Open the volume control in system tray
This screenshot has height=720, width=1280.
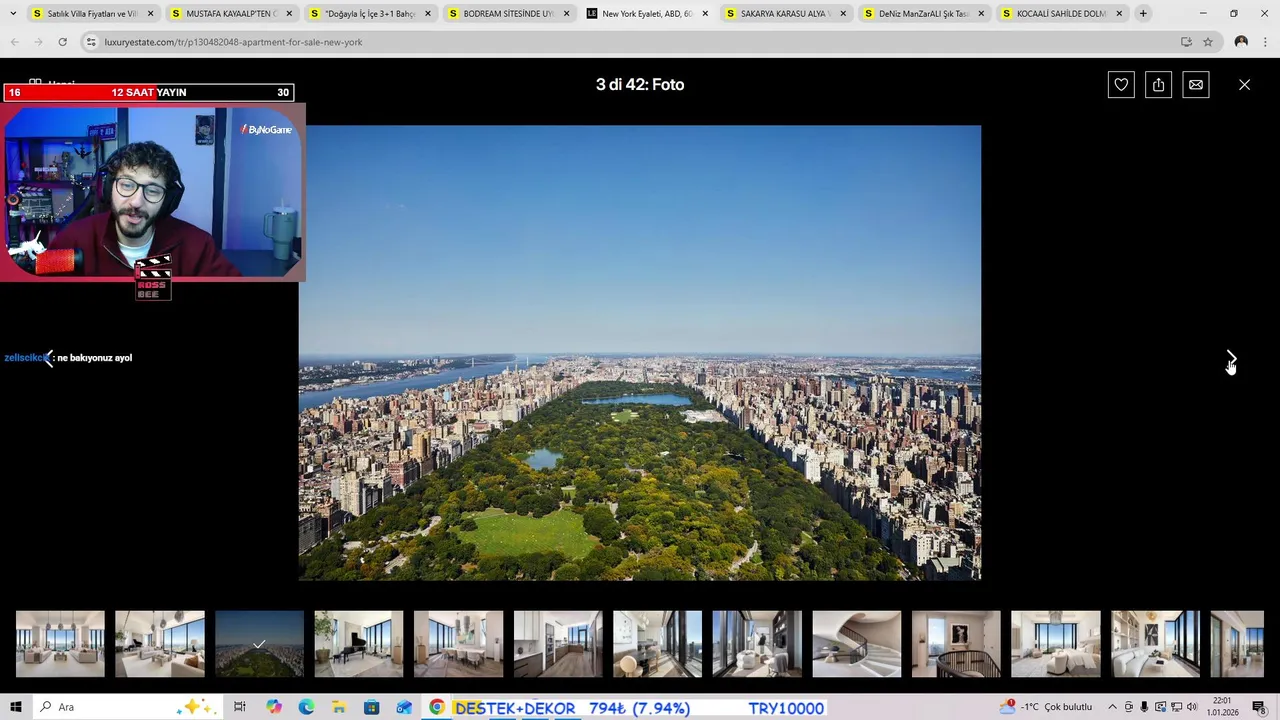tap(1191, 707)
